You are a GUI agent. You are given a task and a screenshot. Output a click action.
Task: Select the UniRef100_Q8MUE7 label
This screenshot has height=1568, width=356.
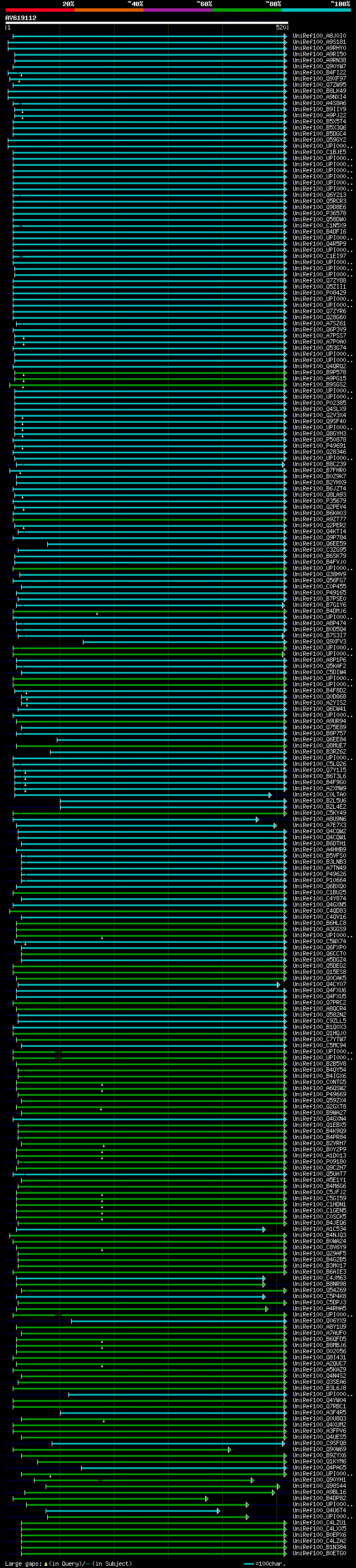(x=319, y=746)
